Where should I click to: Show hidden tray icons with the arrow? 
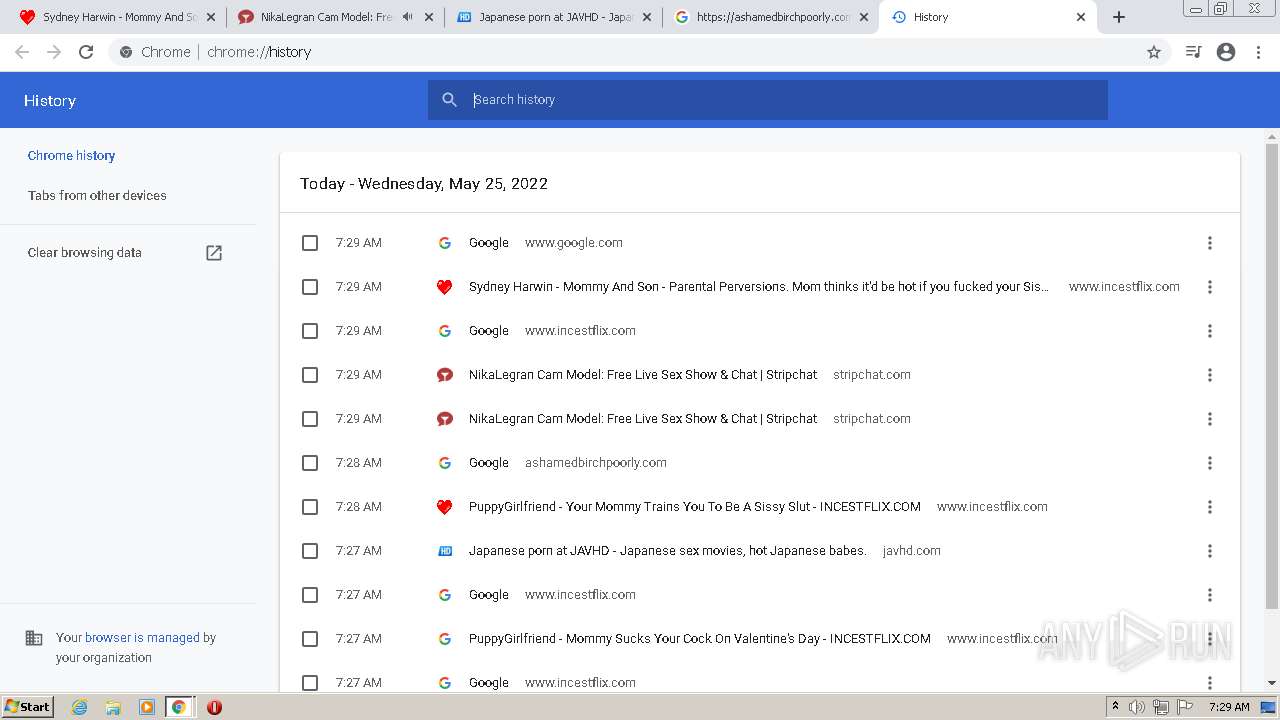coord(1115,707)
